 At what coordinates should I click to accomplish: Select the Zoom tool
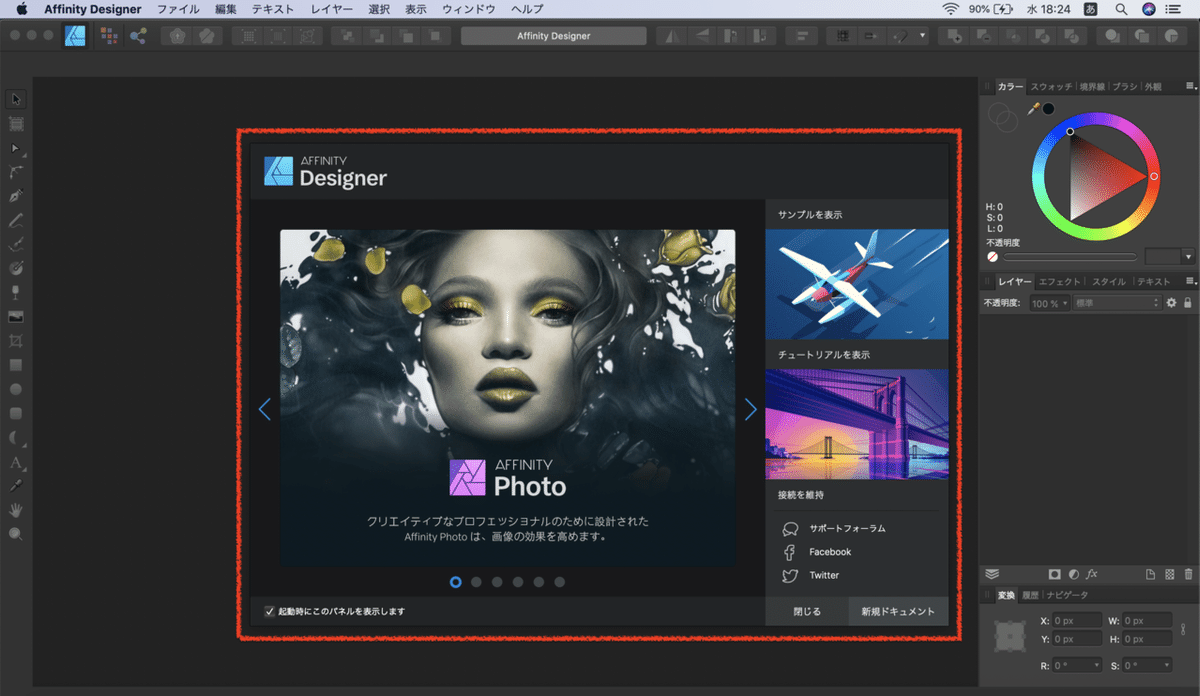(x=16, y=534)
